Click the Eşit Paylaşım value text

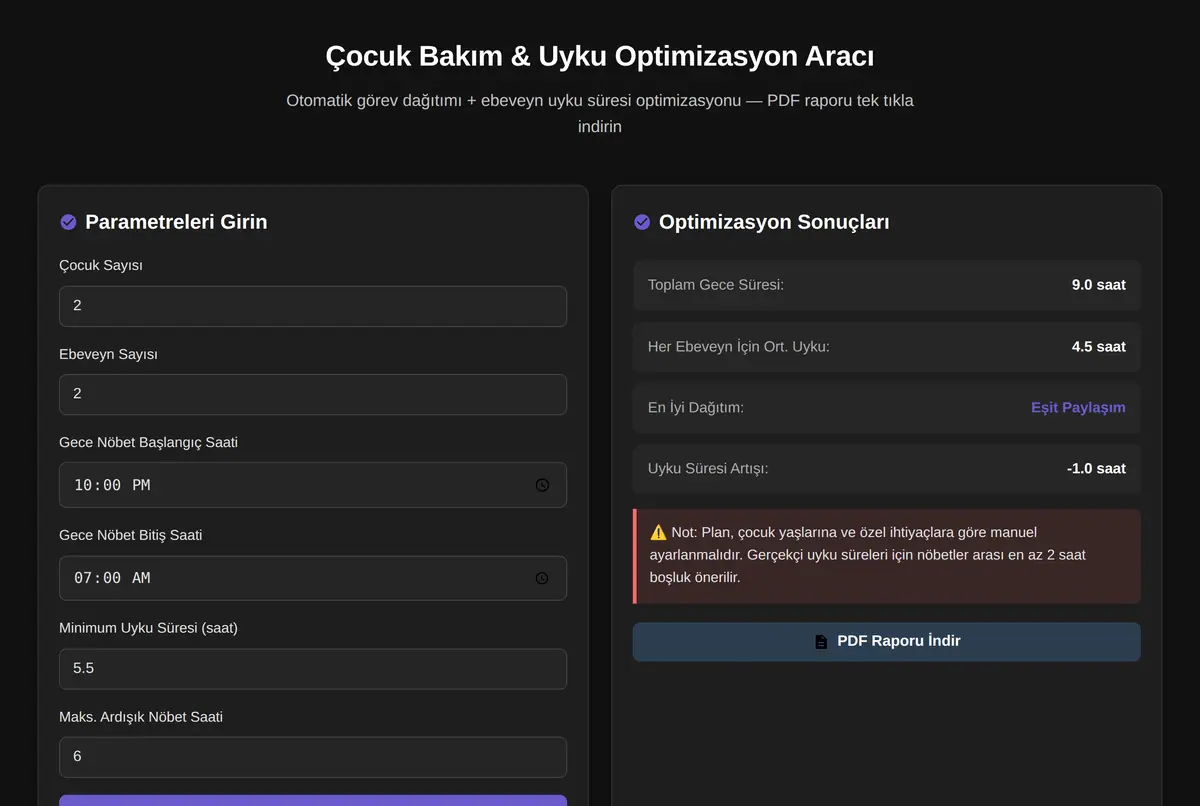tap(1078, 408)
